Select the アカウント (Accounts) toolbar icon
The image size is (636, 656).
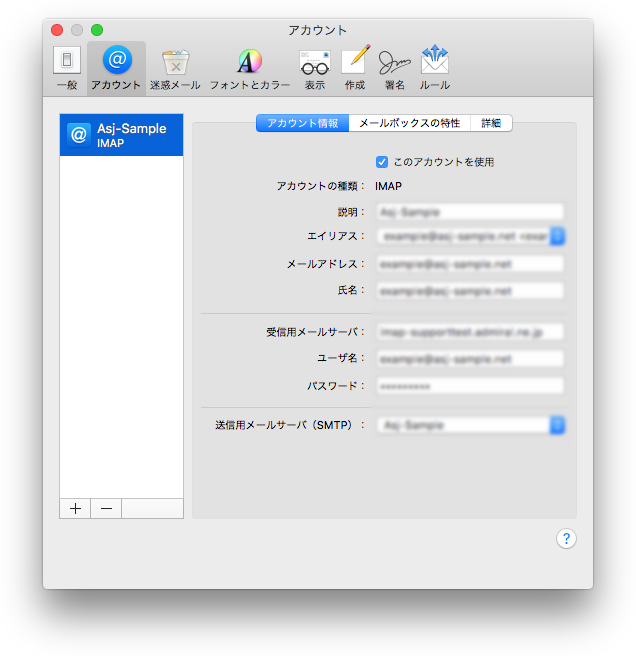pyautogui.click(x=116, y=68)
